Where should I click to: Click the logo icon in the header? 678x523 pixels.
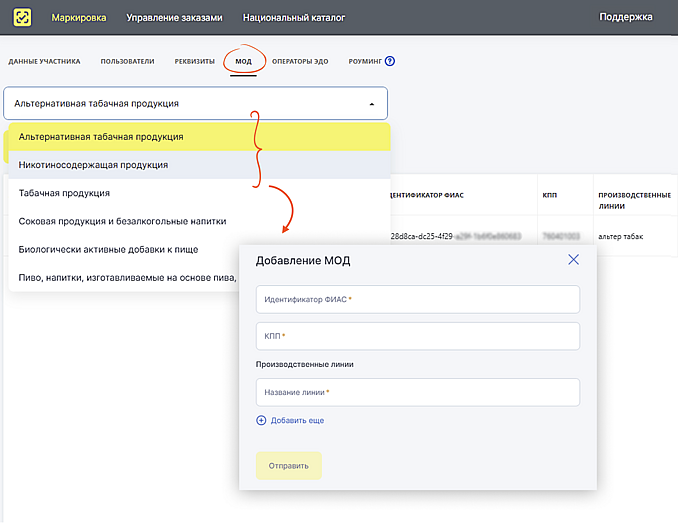21,17
